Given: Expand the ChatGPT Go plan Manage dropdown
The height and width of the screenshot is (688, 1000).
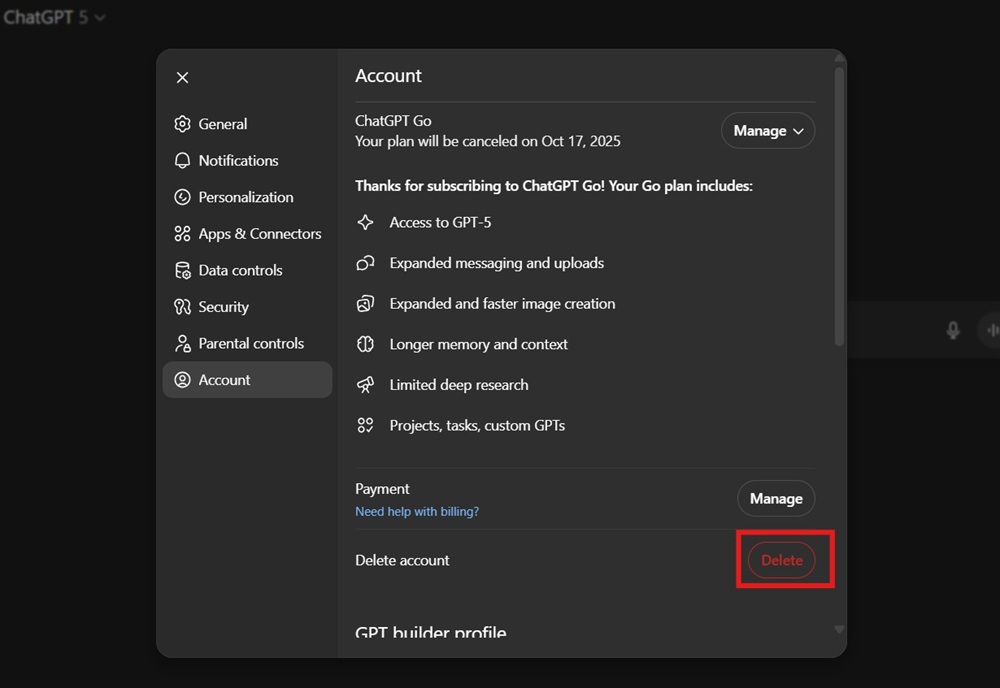Looking at the screenshot, I should pos(767,131).
